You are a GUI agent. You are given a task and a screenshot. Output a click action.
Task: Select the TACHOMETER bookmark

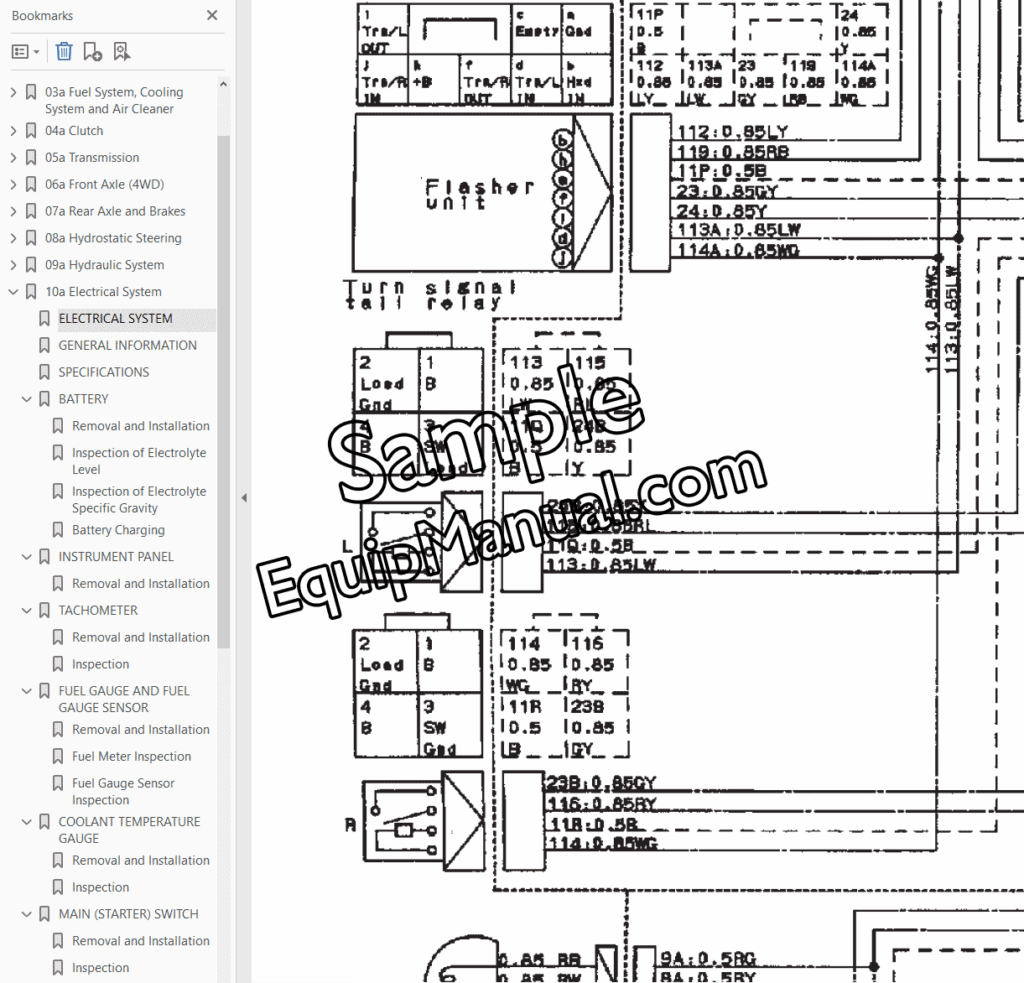coord(98,610)
